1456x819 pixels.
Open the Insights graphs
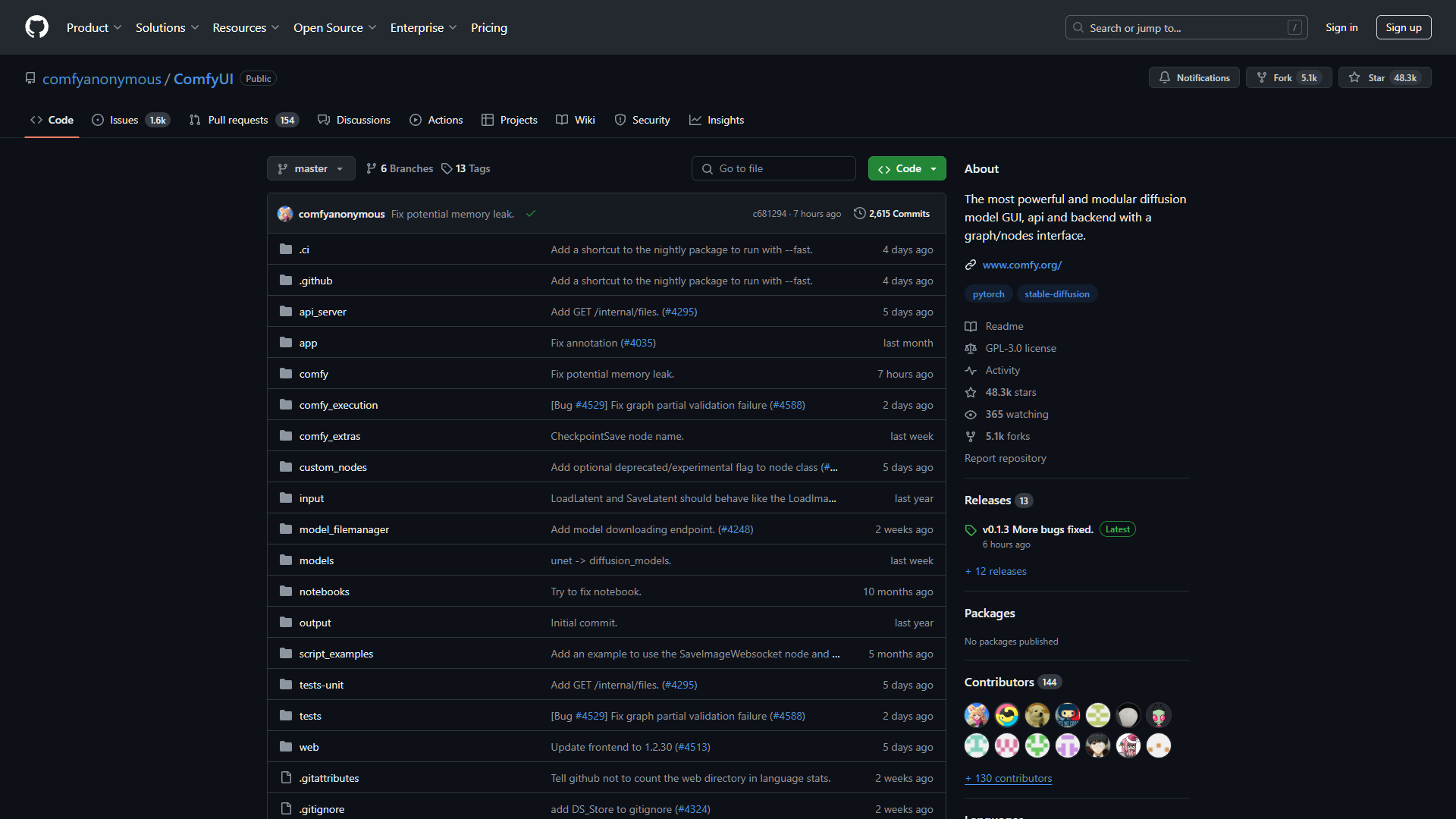[725, 120]
